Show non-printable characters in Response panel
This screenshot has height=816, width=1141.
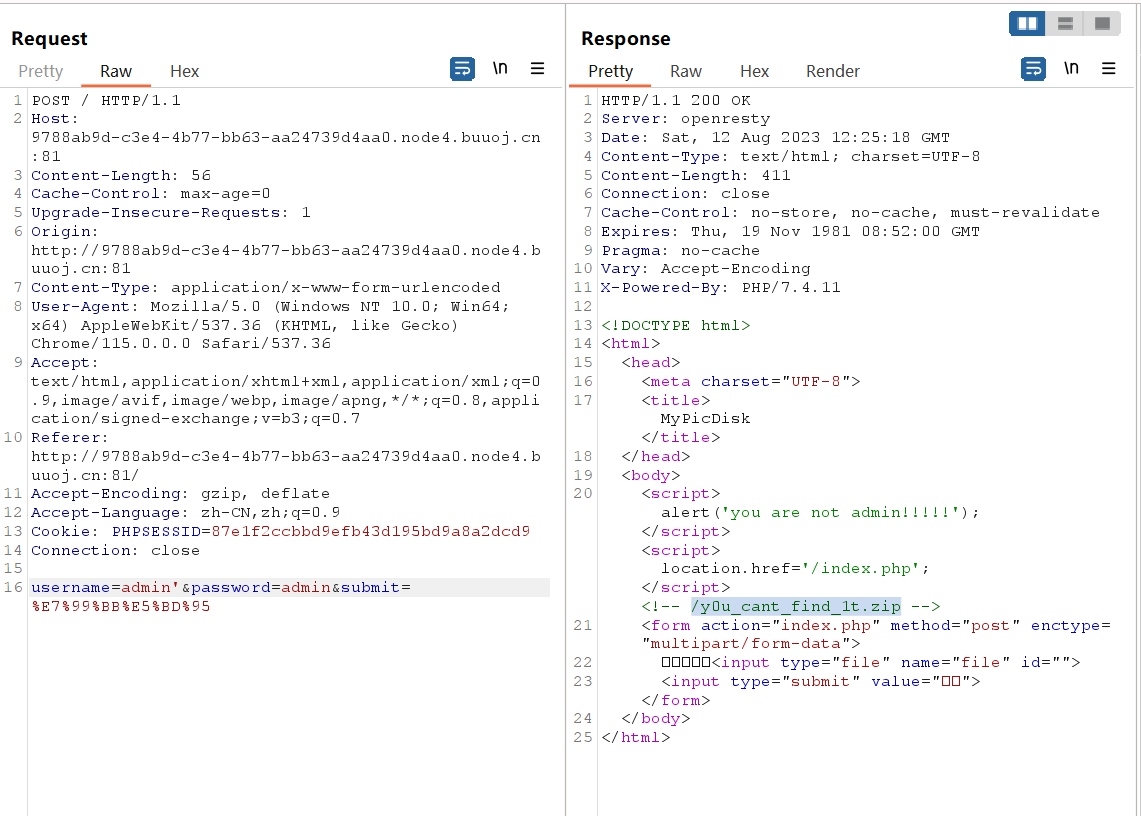(x=1071, y=68)
